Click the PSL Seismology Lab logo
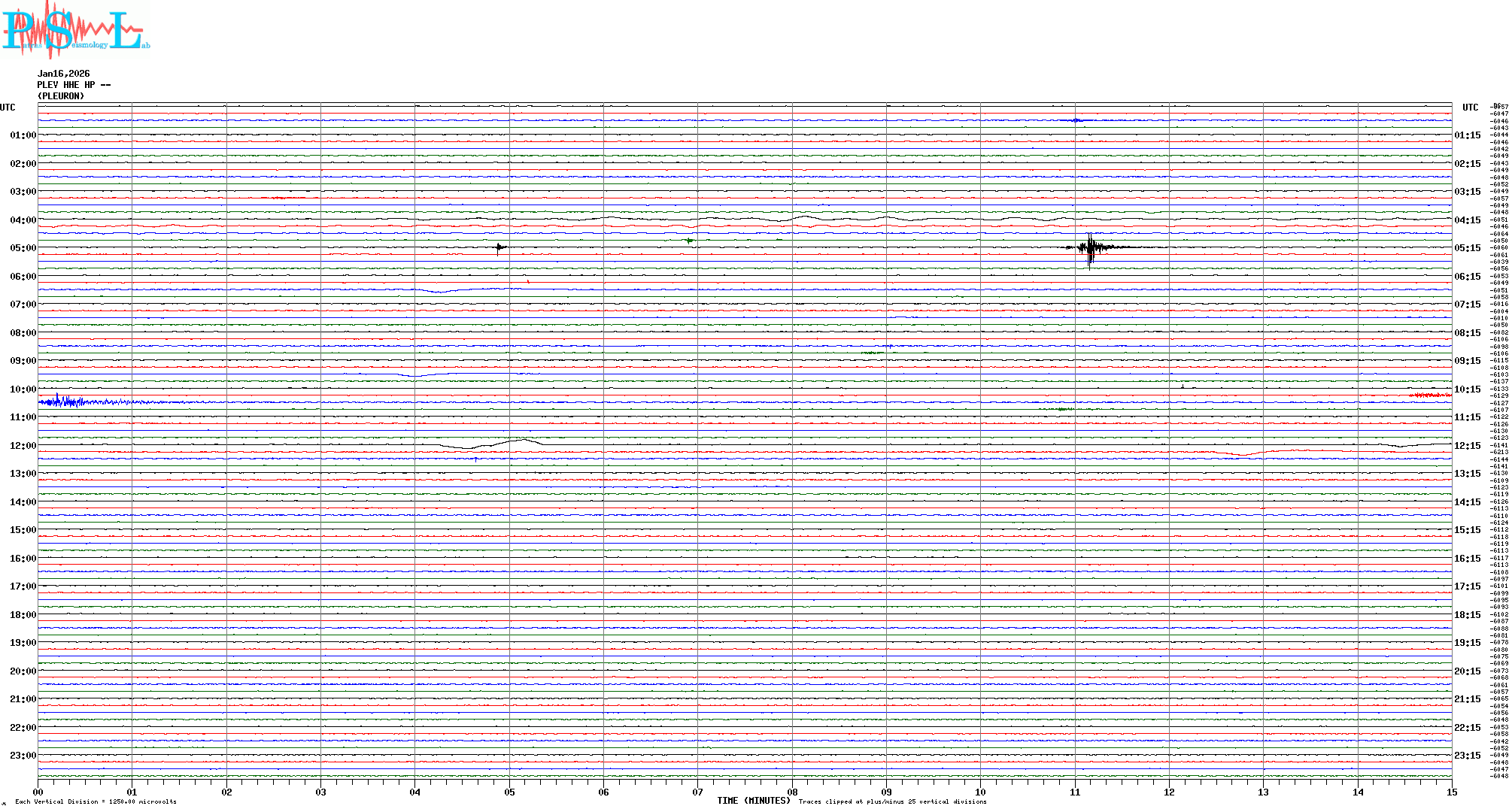This screenshot has width=1512, height=812. (x=74, y=30)
